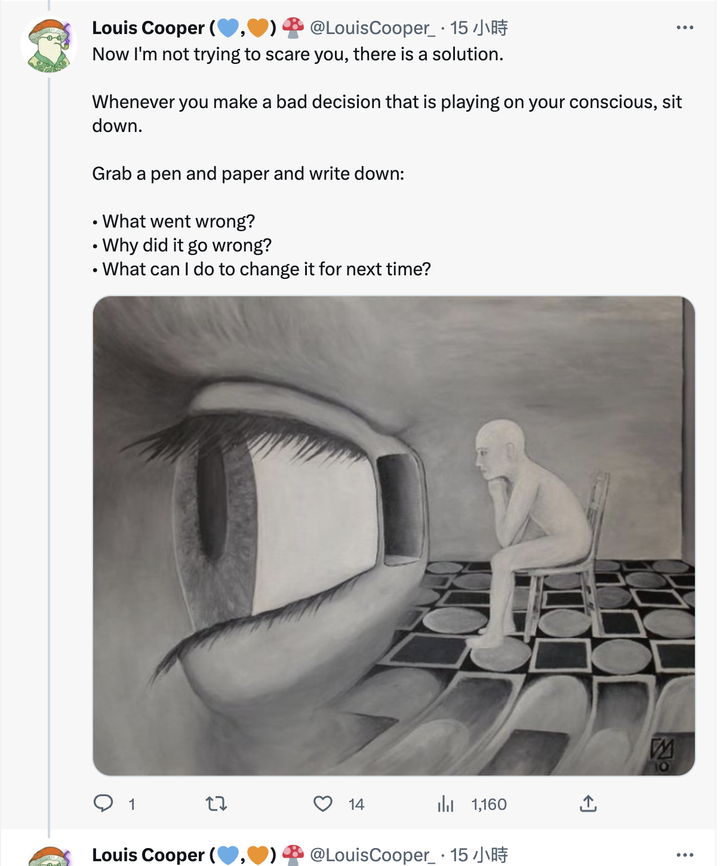720x866 pixels.
Task: Click the reply count showing 1
Action: (131, 804)
